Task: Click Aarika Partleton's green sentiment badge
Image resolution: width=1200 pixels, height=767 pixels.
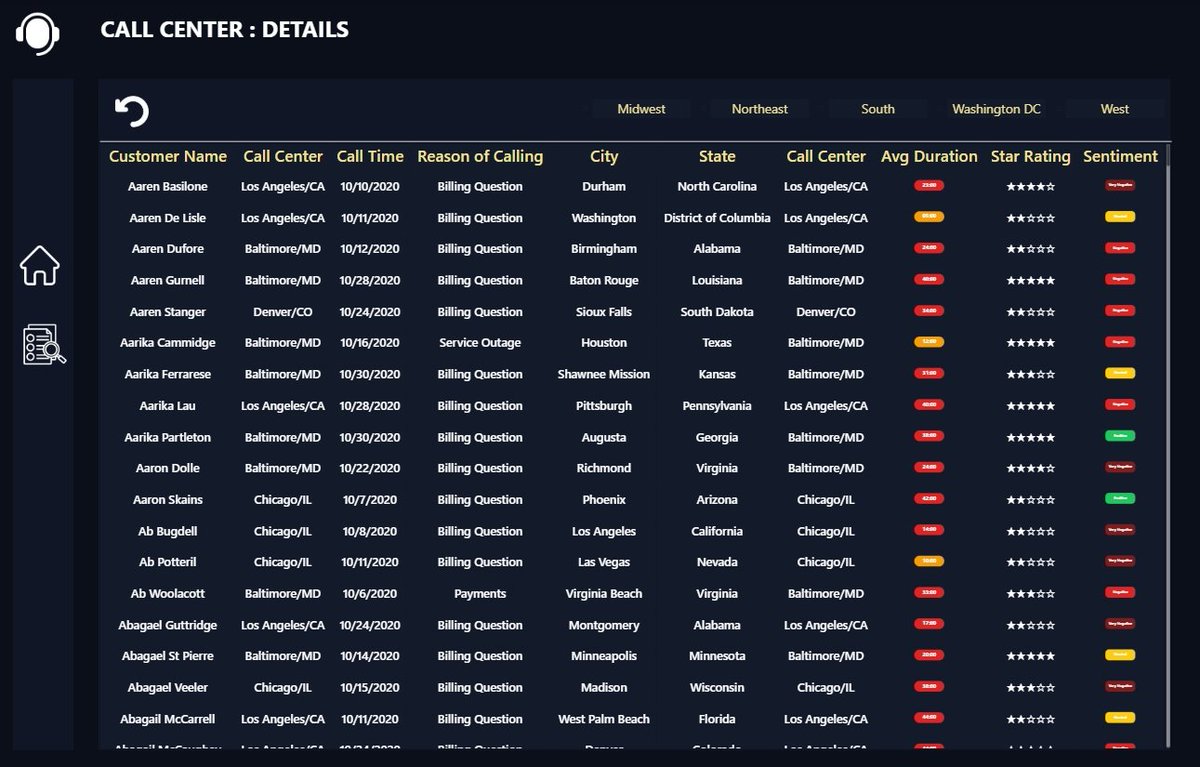Action: point(1120,436)
